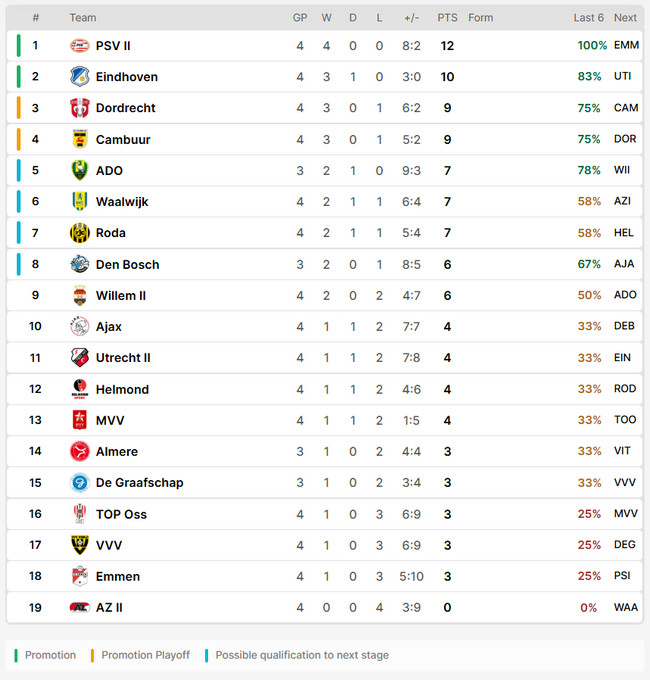Sort by the GP column header
Image resolution: width=650 pixels, height=680 pixels.
click(300, 18)
